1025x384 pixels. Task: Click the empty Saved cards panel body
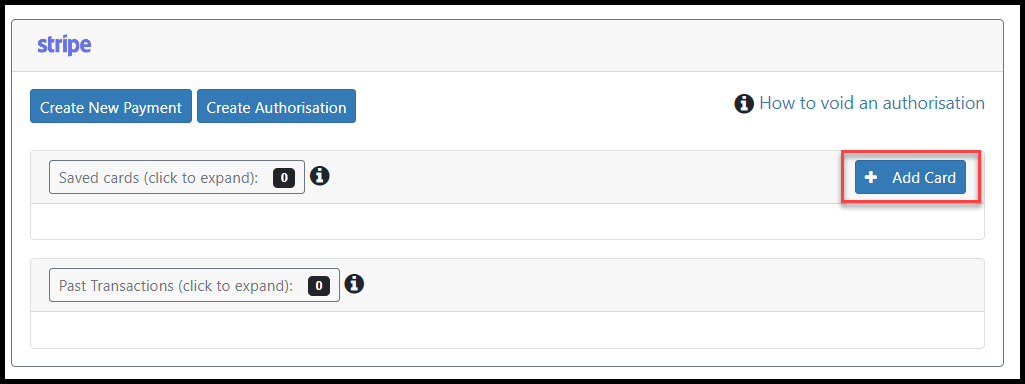click(x=507, y=221)
